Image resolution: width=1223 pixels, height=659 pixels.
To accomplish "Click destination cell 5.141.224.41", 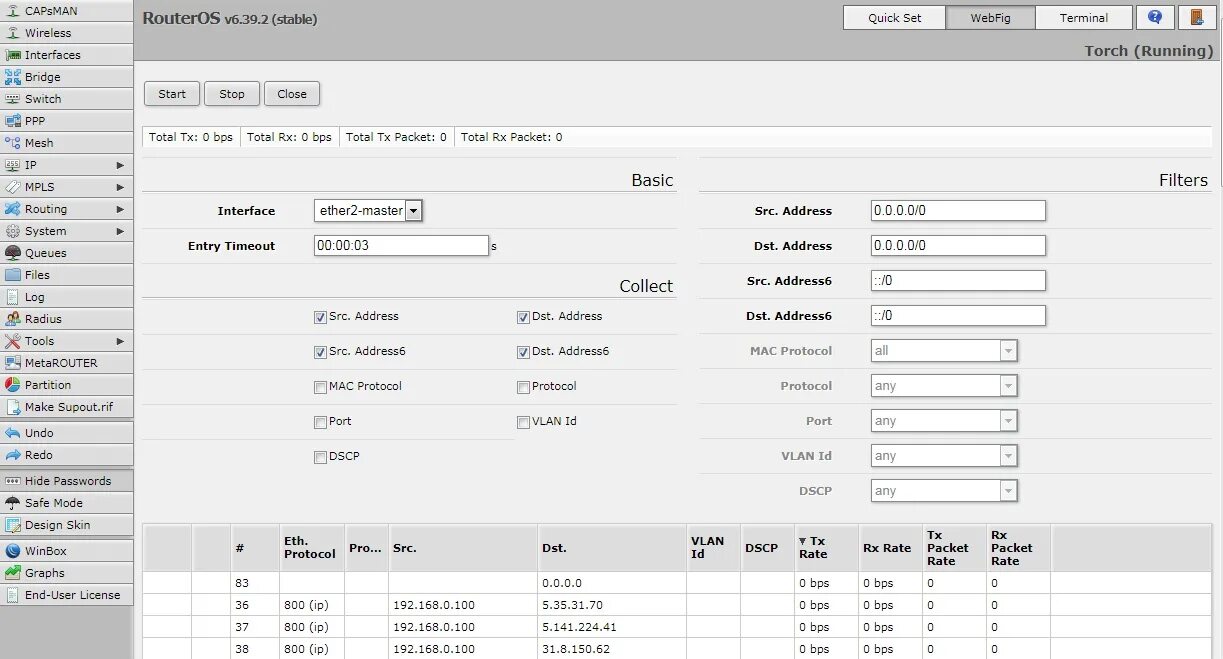I will point(612,627).
